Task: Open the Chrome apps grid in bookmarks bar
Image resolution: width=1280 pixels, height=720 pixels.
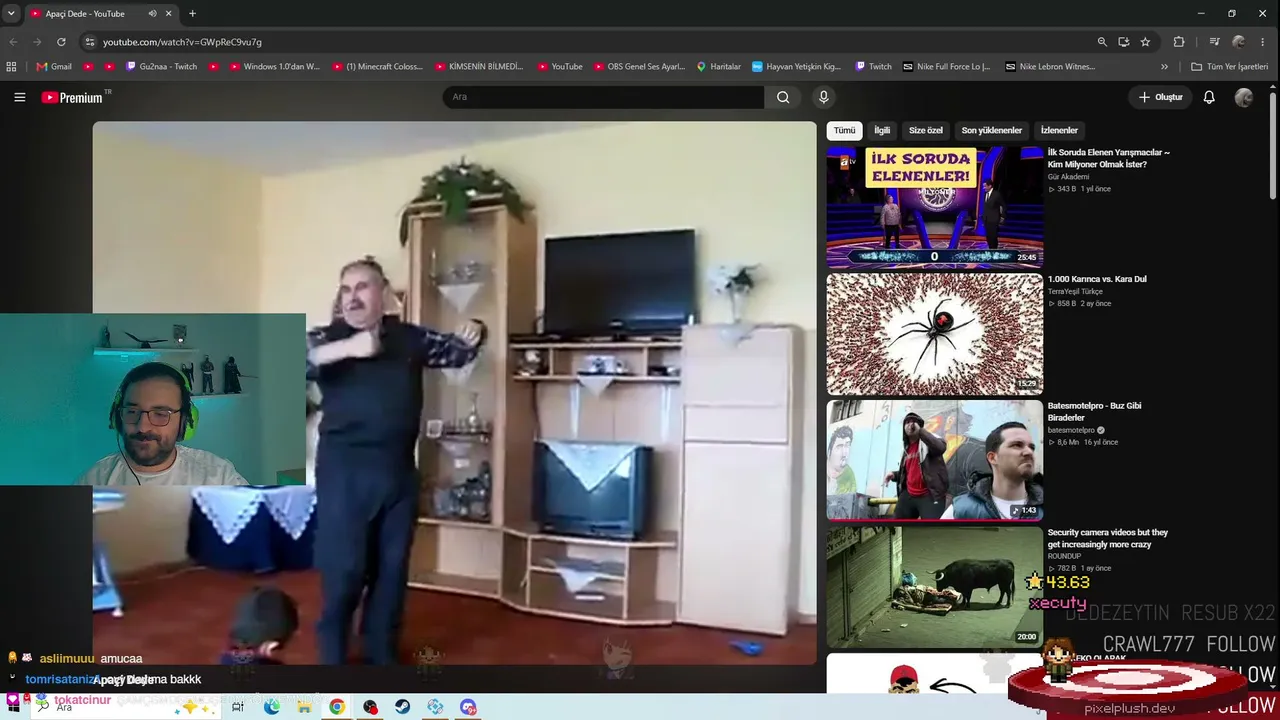Action: pos(12,67)
